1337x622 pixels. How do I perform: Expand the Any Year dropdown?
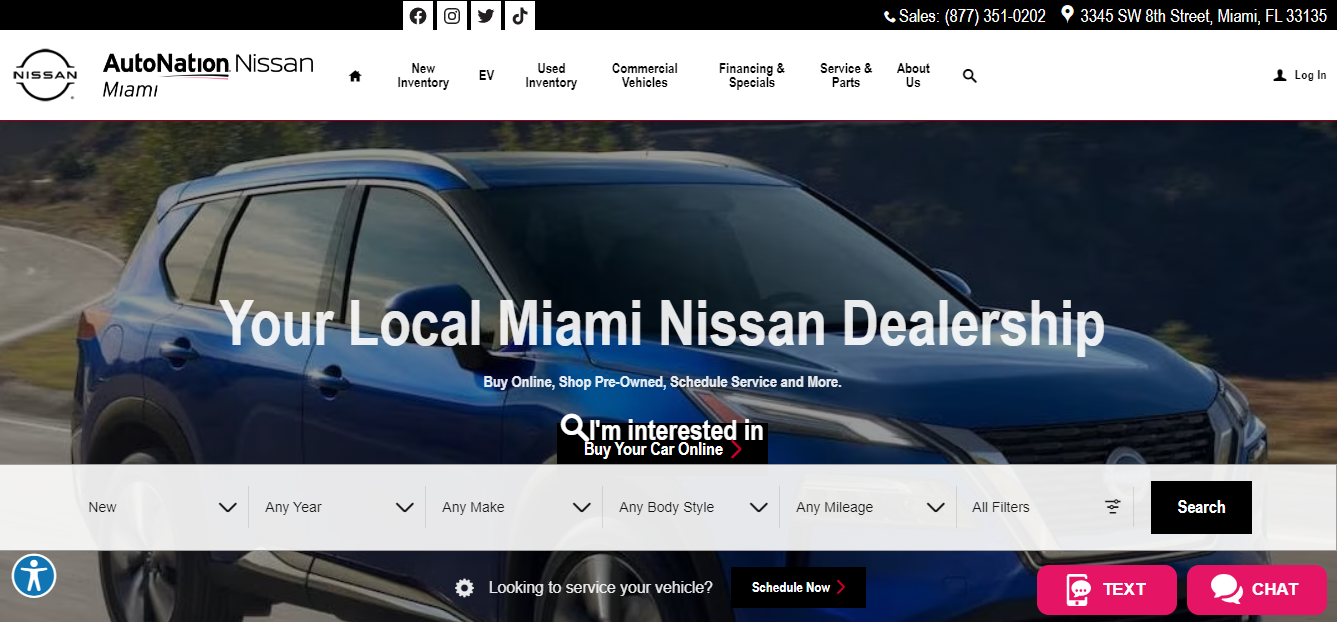pos(337,507)
